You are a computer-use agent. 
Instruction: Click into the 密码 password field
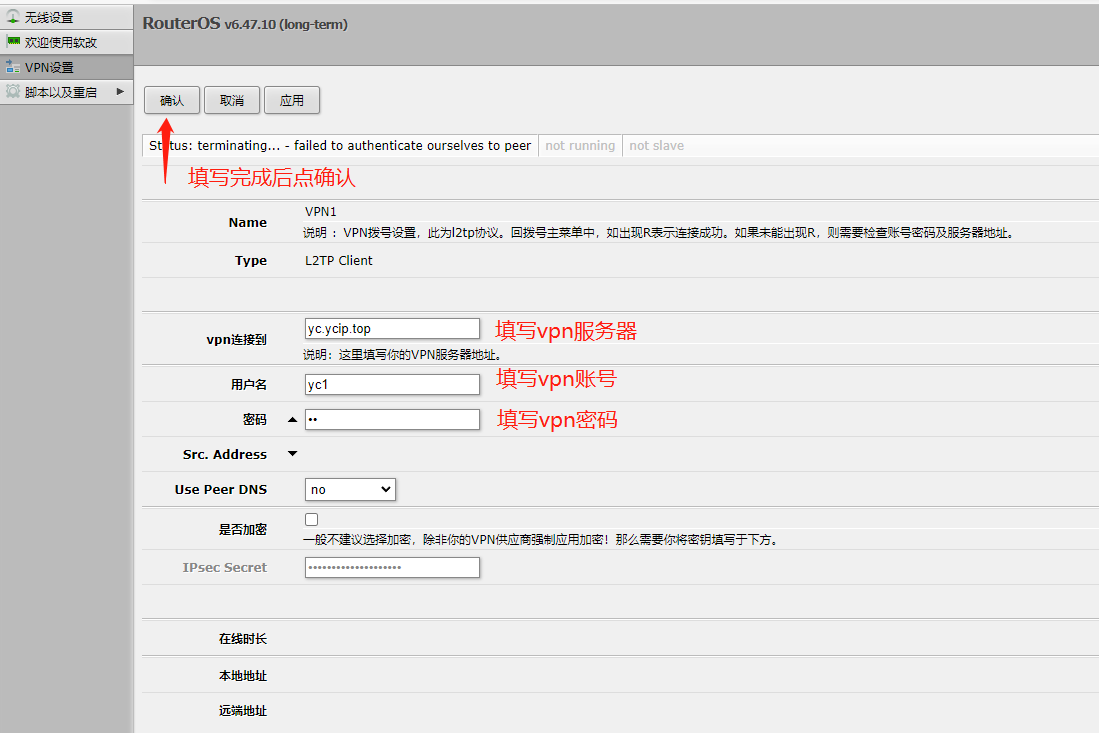pyautogui.click(x=392, y=420)
